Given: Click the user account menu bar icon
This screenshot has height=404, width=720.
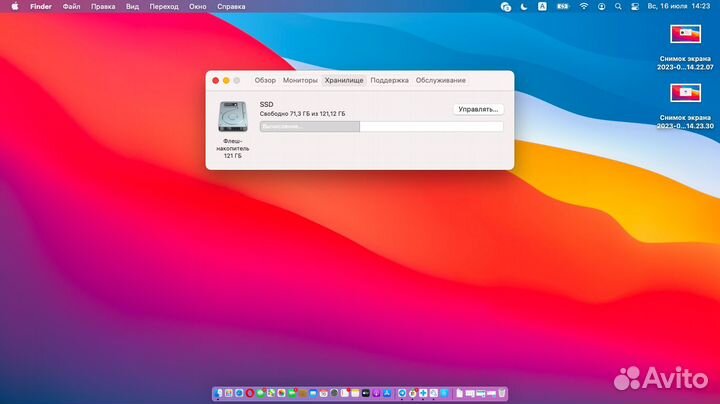Looking at the screenshot, I should click(602, 6).
